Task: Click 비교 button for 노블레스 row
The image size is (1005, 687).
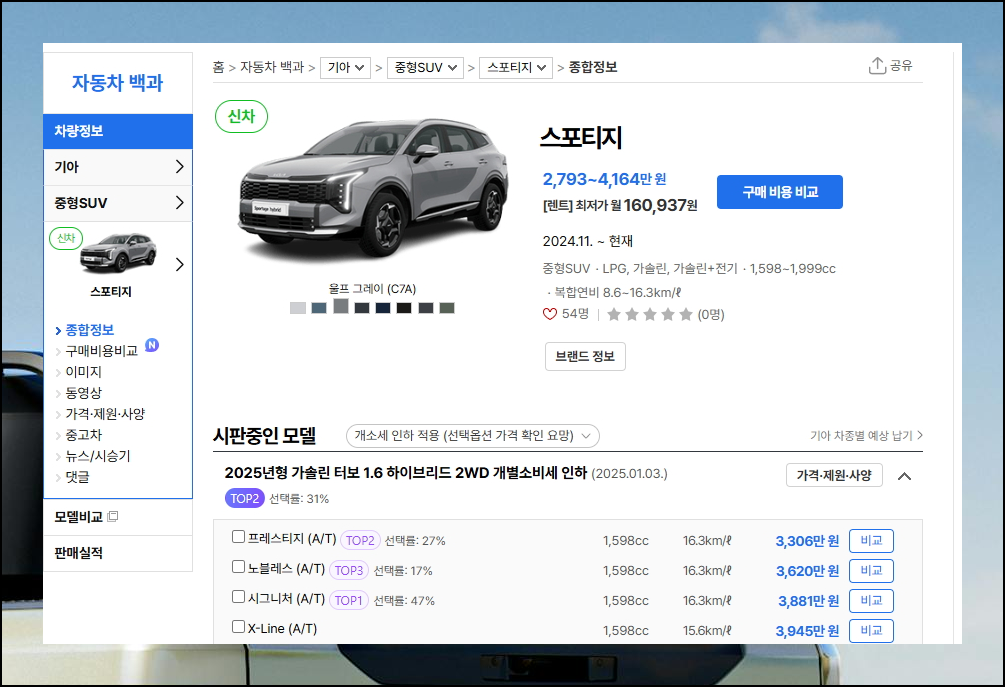Action: pos(871,570)
